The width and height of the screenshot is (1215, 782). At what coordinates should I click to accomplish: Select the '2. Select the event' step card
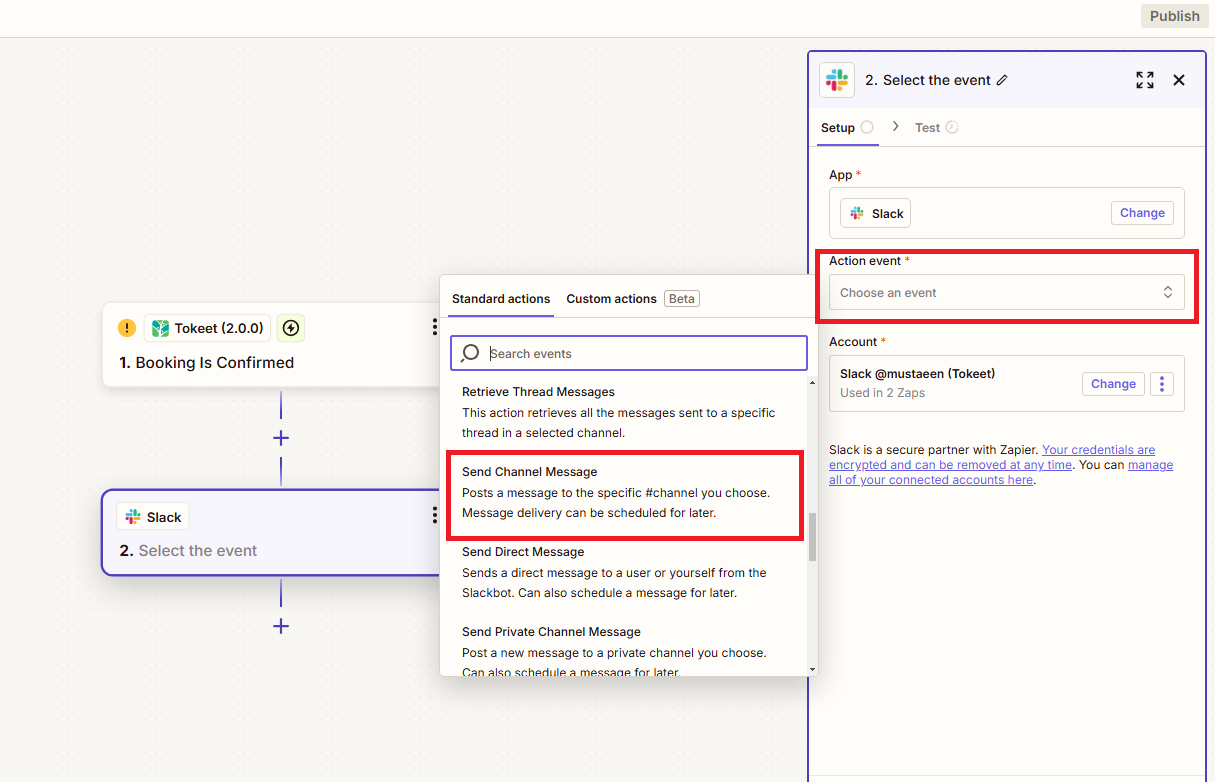[x=271, y=532]
